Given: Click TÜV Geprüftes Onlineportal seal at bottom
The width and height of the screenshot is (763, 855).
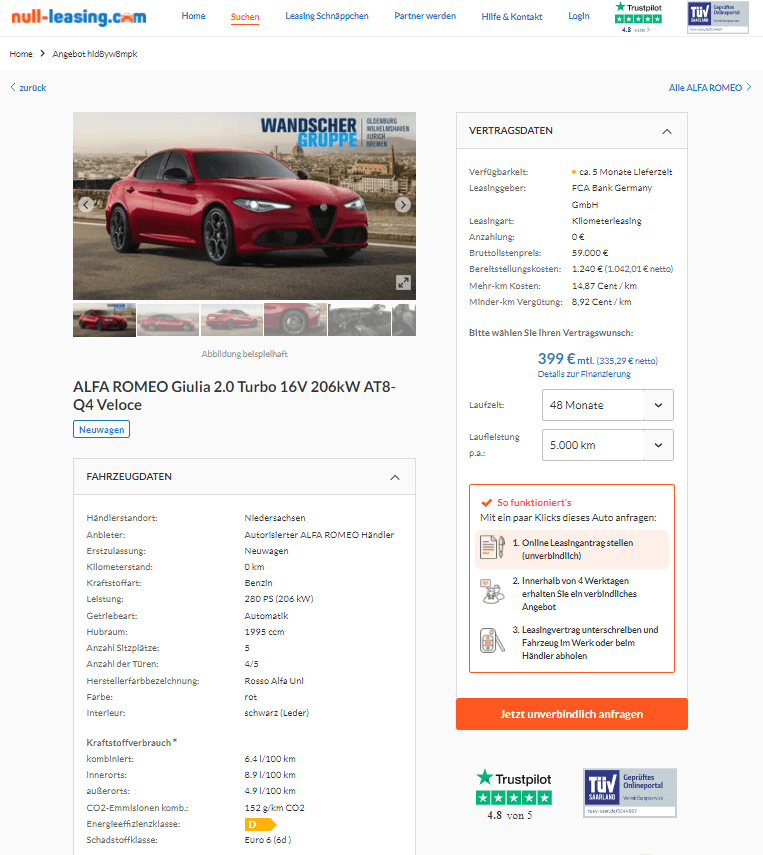Looking at the screenshot, I should 630,793.
